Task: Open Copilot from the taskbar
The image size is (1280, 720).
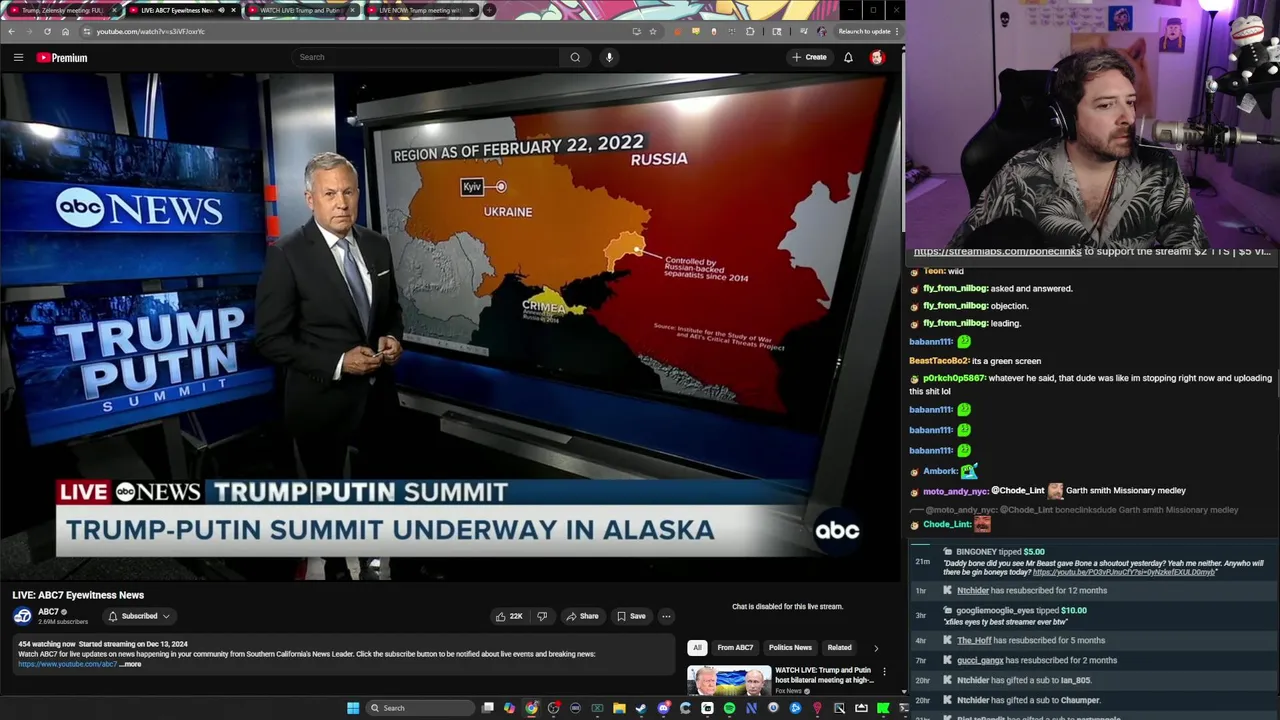Action: [509, 708]
